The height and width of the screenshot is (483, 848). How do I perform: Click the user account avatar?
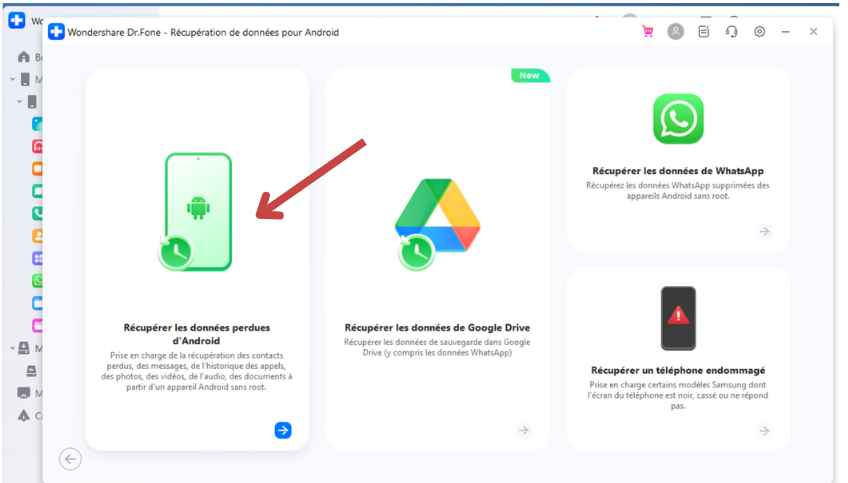[x=675, y=31]
